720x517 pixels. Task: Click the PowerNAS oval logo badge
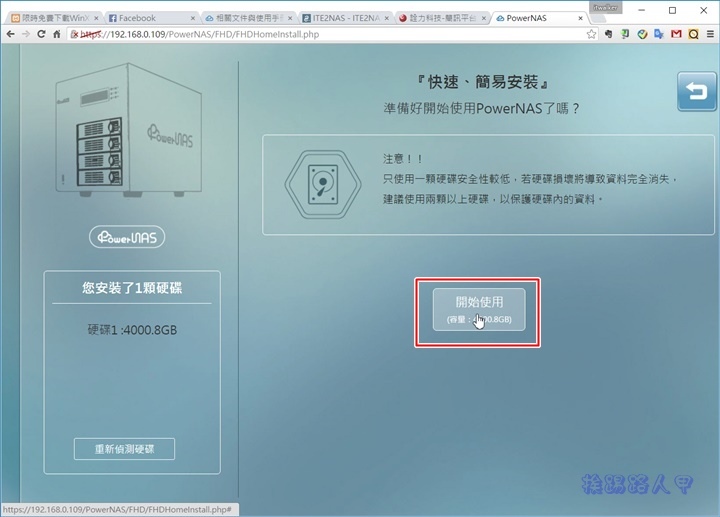tap(127, 237)
